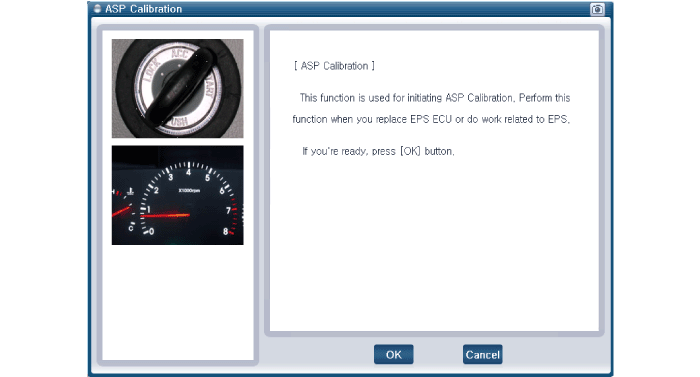The image size is (700, 377).
Task: Confirm with the OK button
Action: tap(393, 354)
